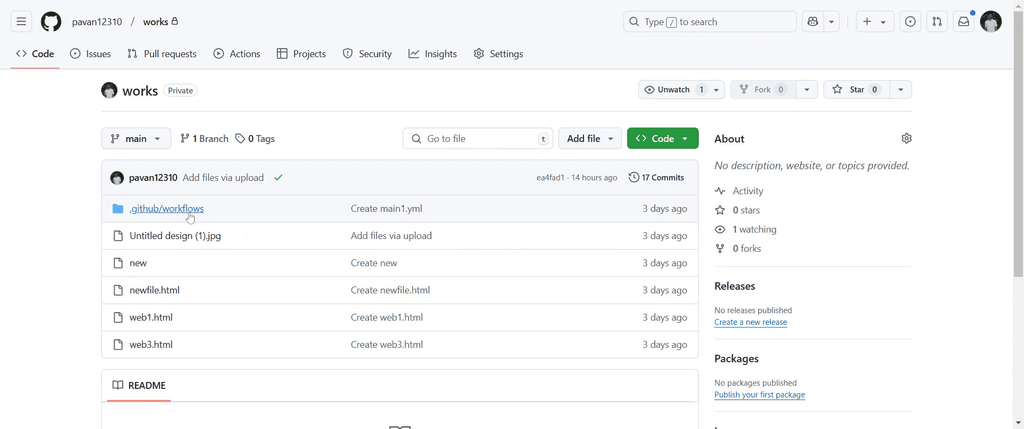Open Create web1.html commit message
Screen dimensions: 1024x429
(x=387, y=317)
